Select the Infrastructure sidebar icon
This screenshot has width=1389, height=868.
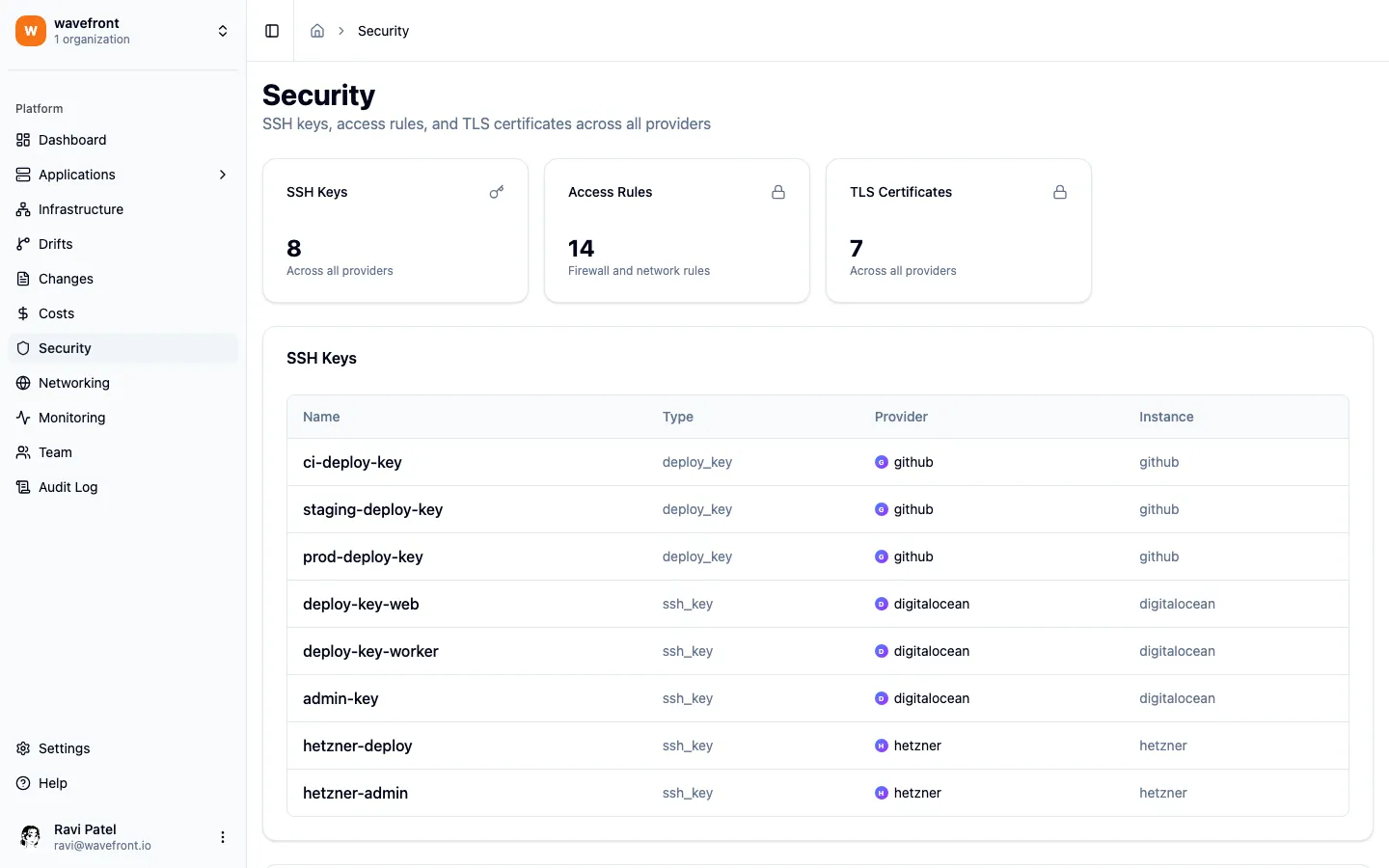21,209
